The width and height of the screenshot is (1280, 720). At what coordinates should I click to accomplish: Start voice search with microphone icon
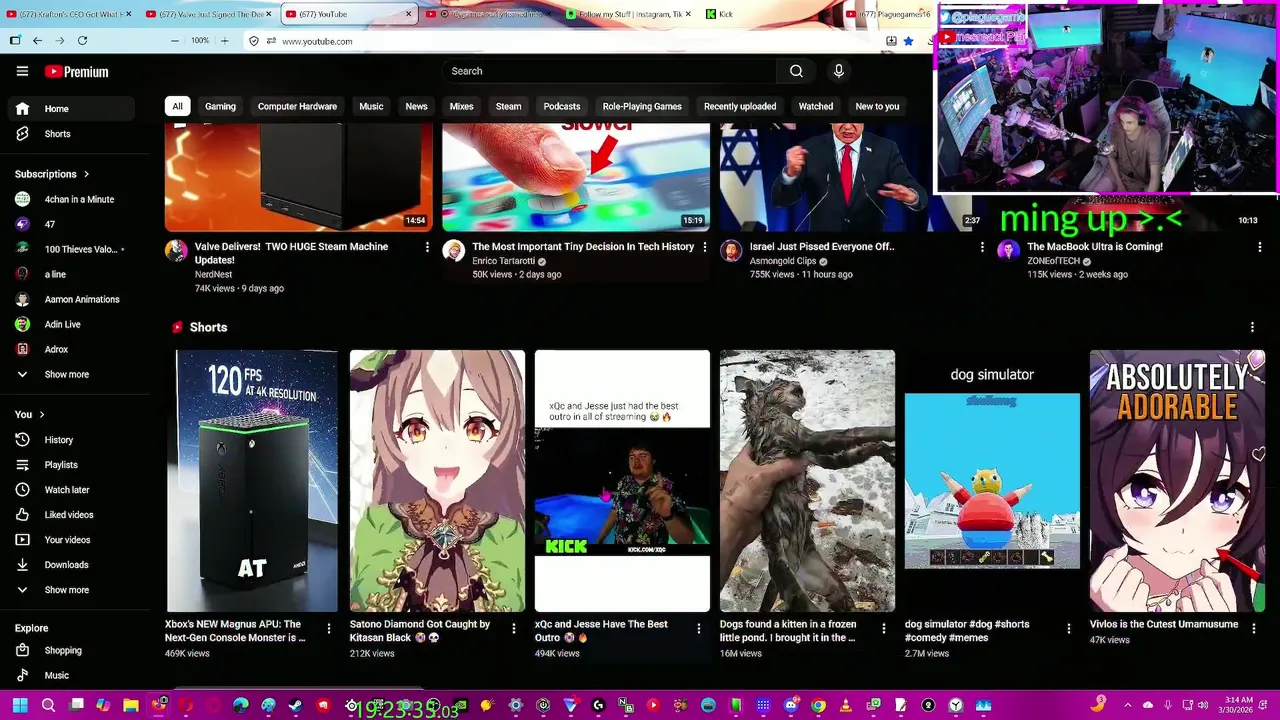[839, 71]
